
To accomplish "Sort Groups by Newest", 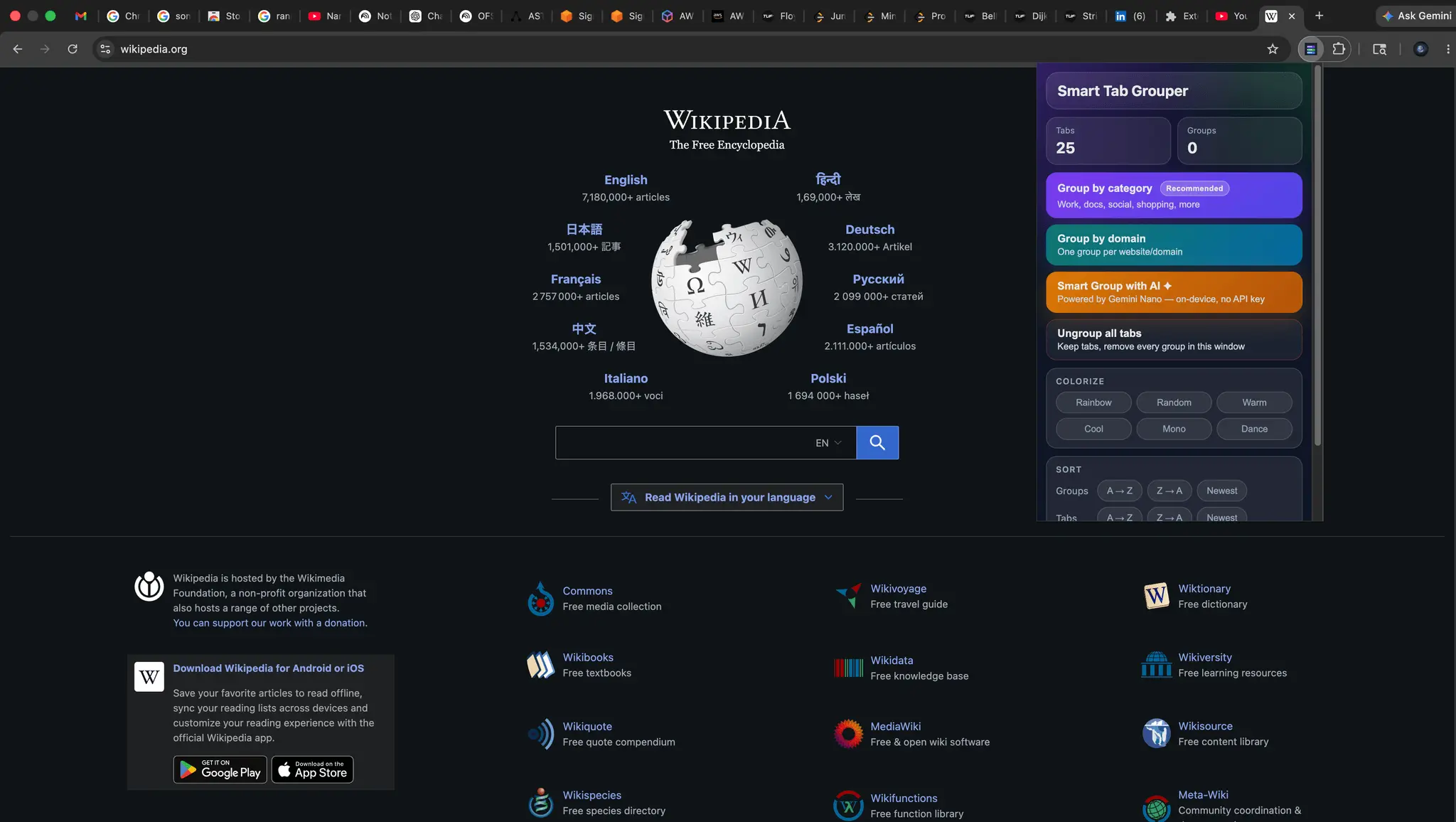I will coord(1221,491).
